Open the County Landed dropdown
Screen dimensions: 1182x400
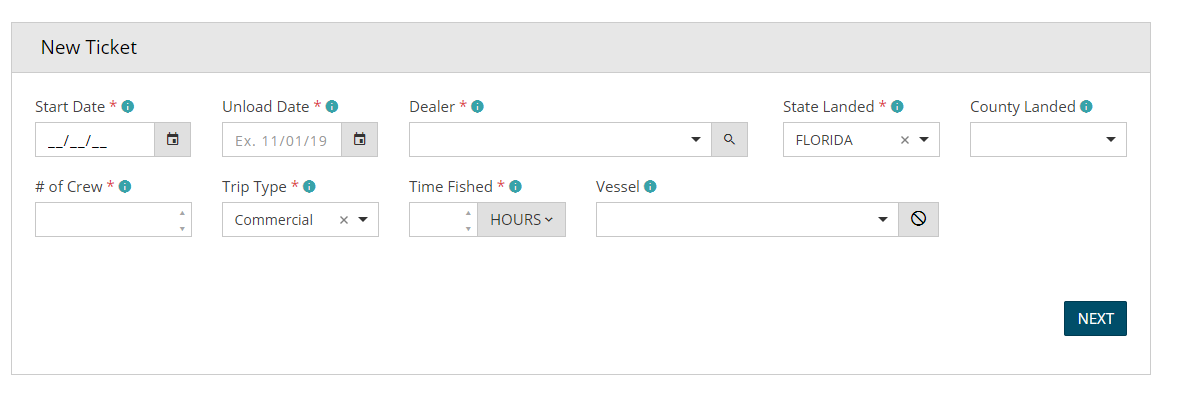click(x=1110, y=140)
